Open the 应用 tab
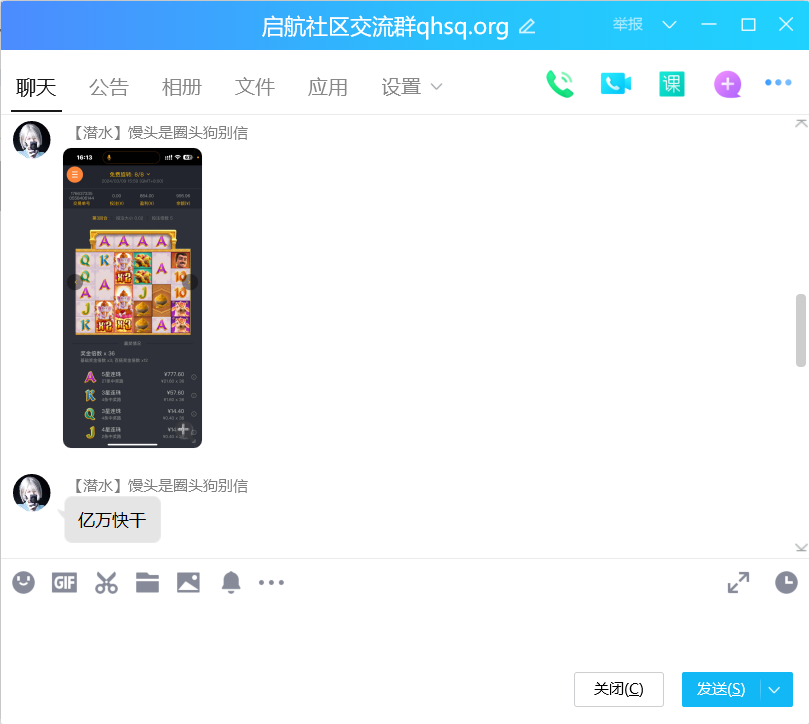The height and width of the screenshot is (724, 809). pyautogui.click(x=328, y=87)
